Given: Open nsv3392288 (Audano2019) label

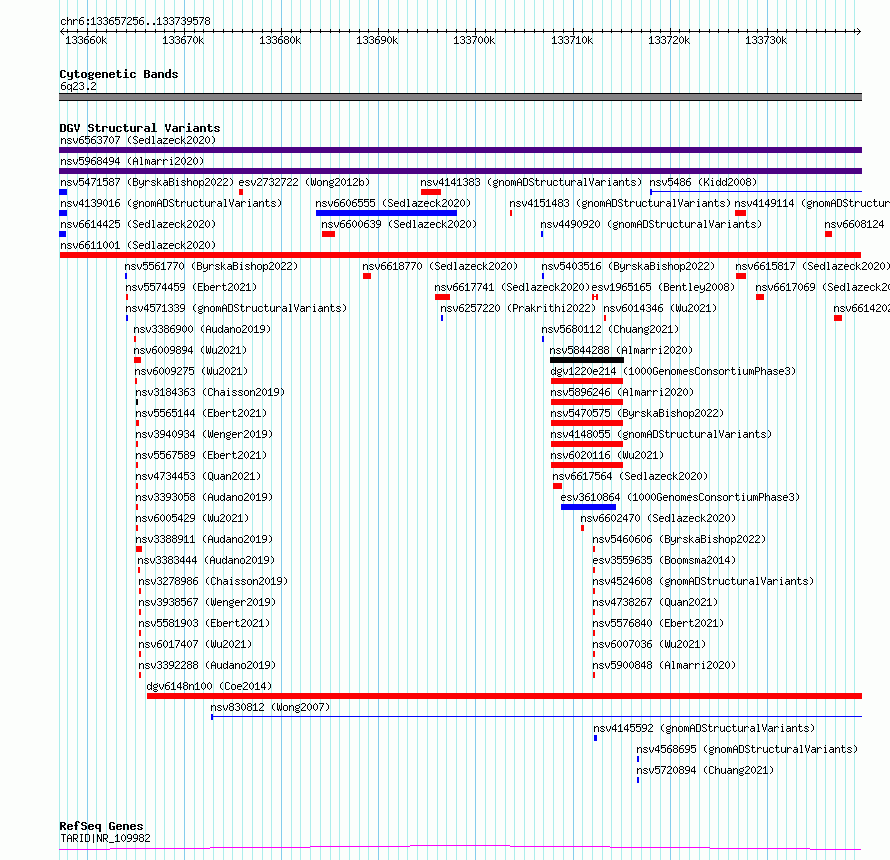Looking at the screenshot, I should (x=207, y=665).
